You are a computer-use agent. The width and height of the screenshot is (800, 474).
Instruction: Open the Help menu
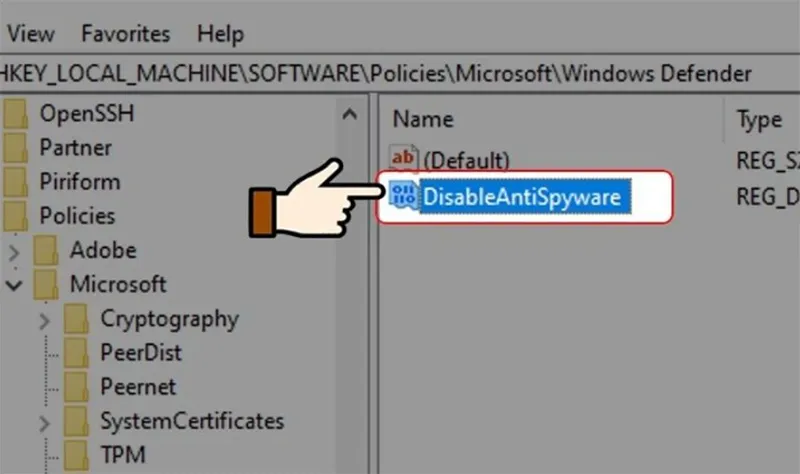220,34
